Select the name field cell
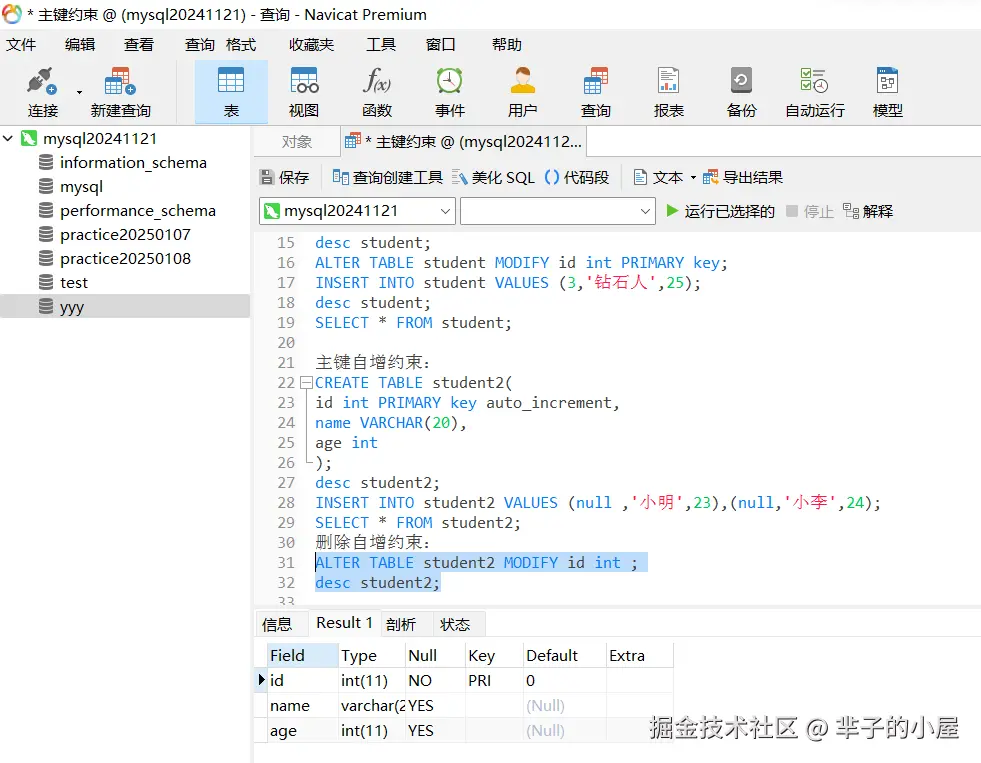Image resolution: width=981 pixels, height=763 pixels. click(x=303, y=705)
